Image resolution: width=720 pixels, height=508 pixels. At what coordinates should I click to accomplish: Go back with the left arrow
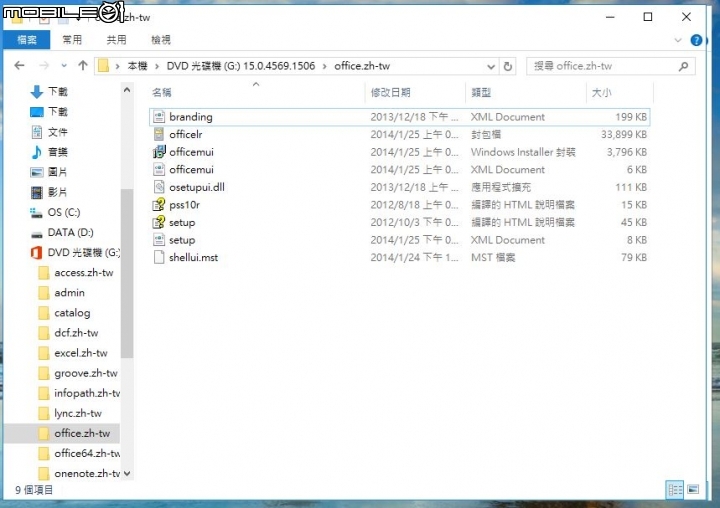(19, 66)
